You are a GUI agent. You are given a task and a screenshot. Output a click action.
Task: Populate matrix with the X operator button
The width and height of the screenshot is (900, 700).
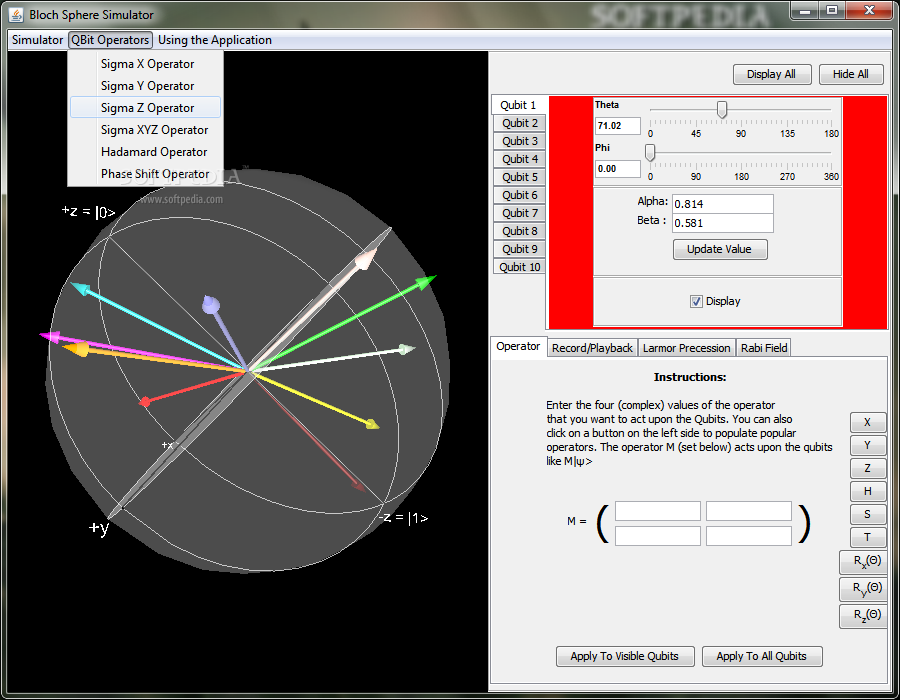pyautogui.click(x=867, y=422)
